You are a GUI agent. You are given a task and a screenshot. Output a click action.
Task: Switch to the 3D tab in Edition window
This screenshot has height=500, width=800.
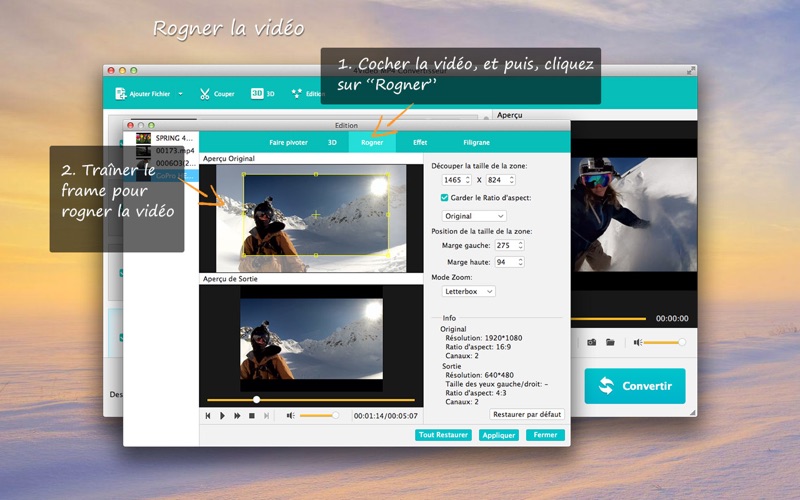[x=332, y=142]
